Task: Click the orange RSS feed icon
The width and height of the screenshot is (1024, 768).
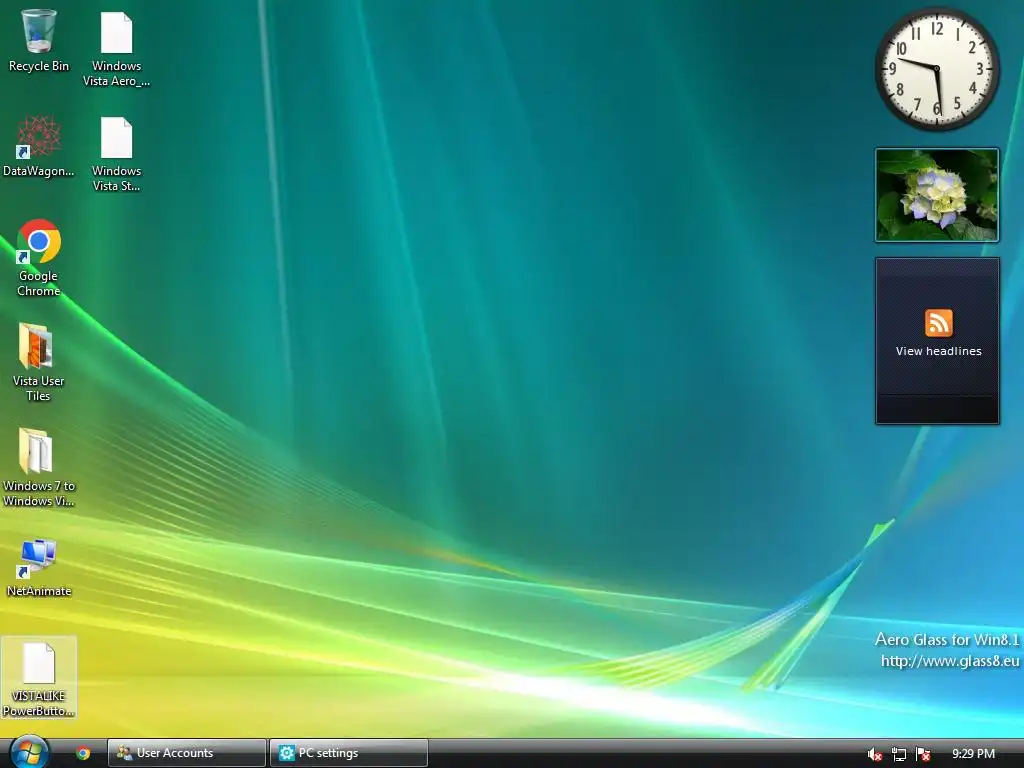Action: coord(938,323)
